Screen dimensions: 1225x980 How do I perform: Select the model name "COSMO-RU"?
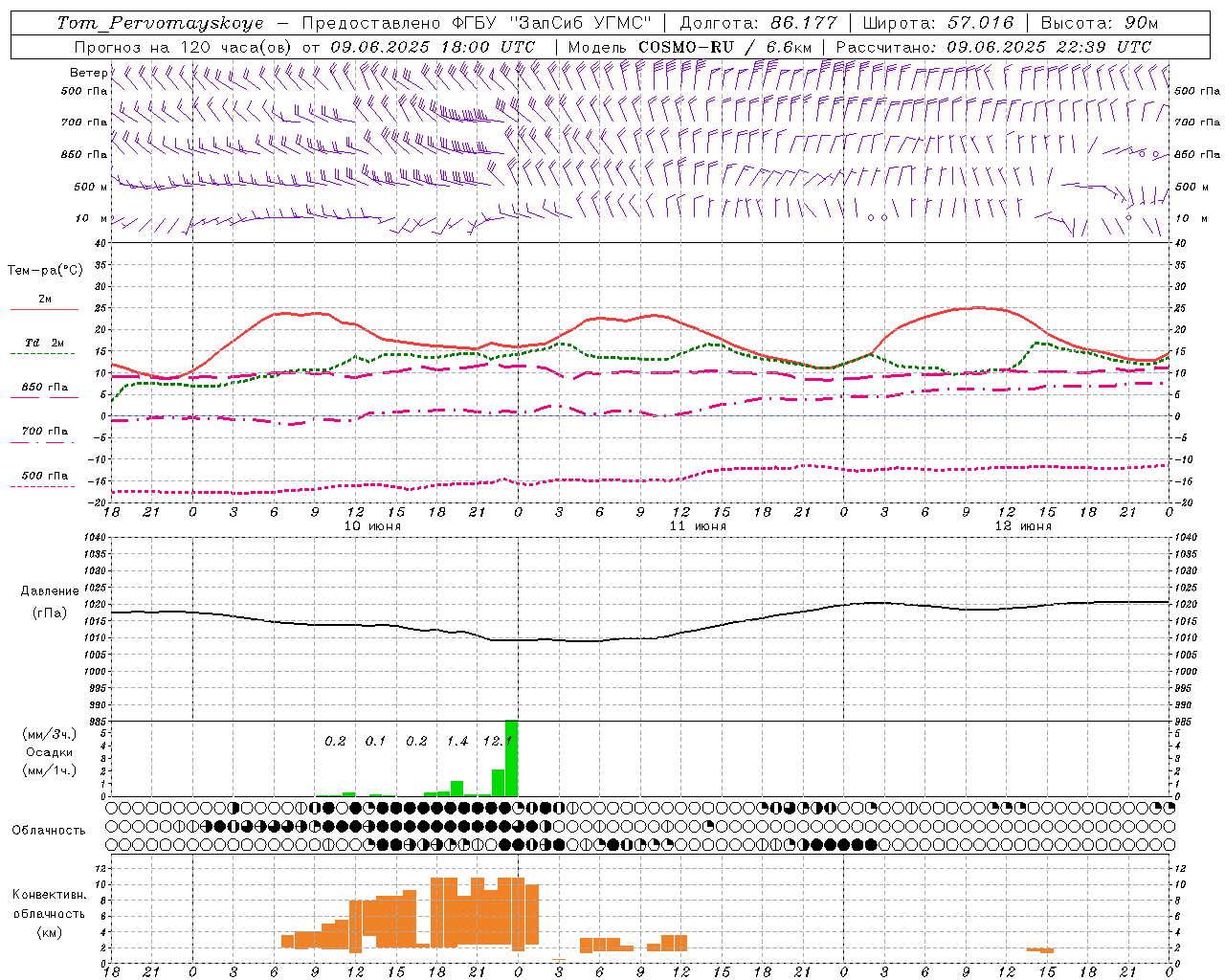coord(685,47)
